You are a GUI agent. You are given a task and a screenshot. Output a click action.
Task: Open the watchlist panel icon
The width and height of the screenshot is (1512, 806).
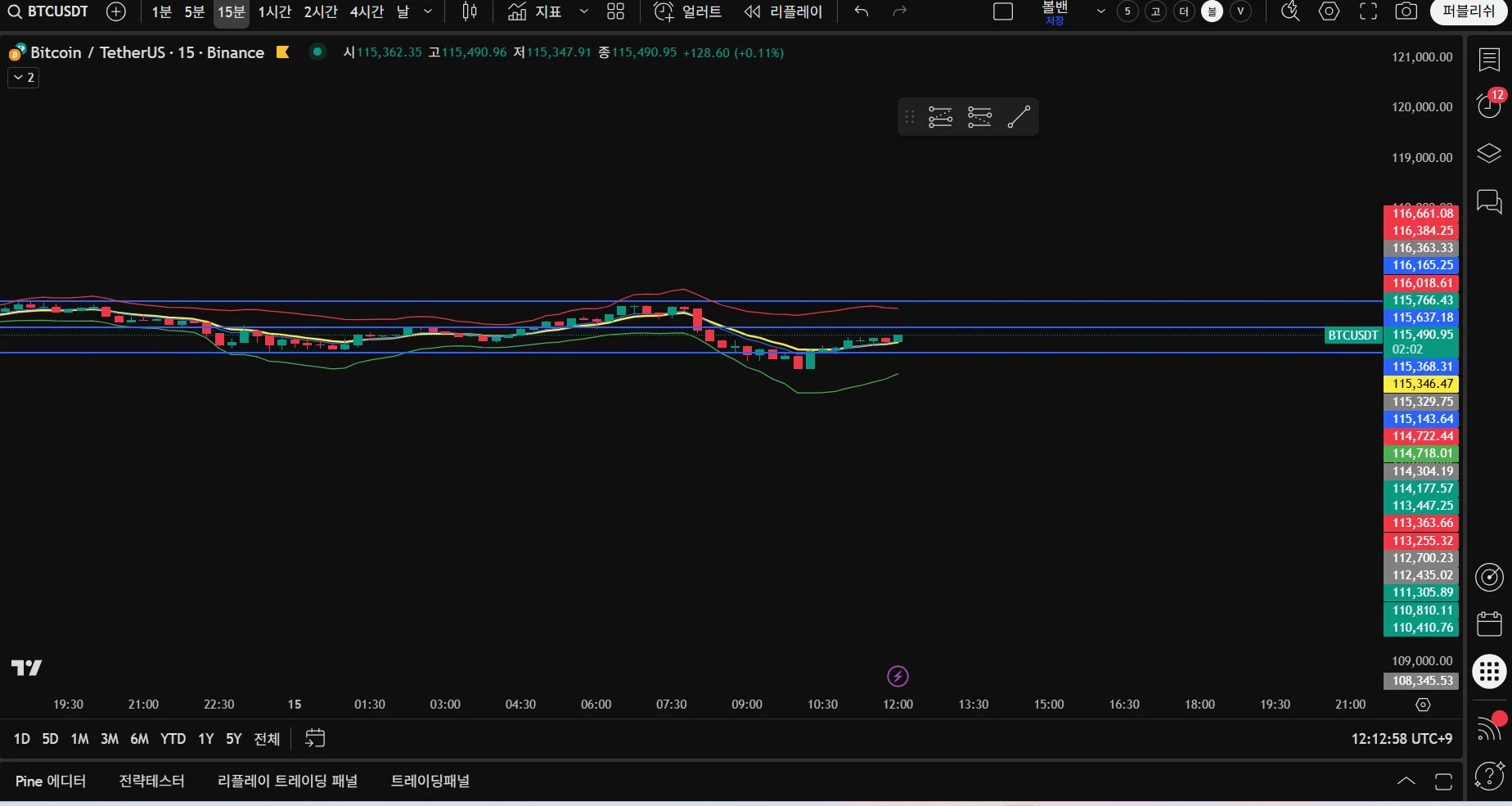click(1489, 59)
